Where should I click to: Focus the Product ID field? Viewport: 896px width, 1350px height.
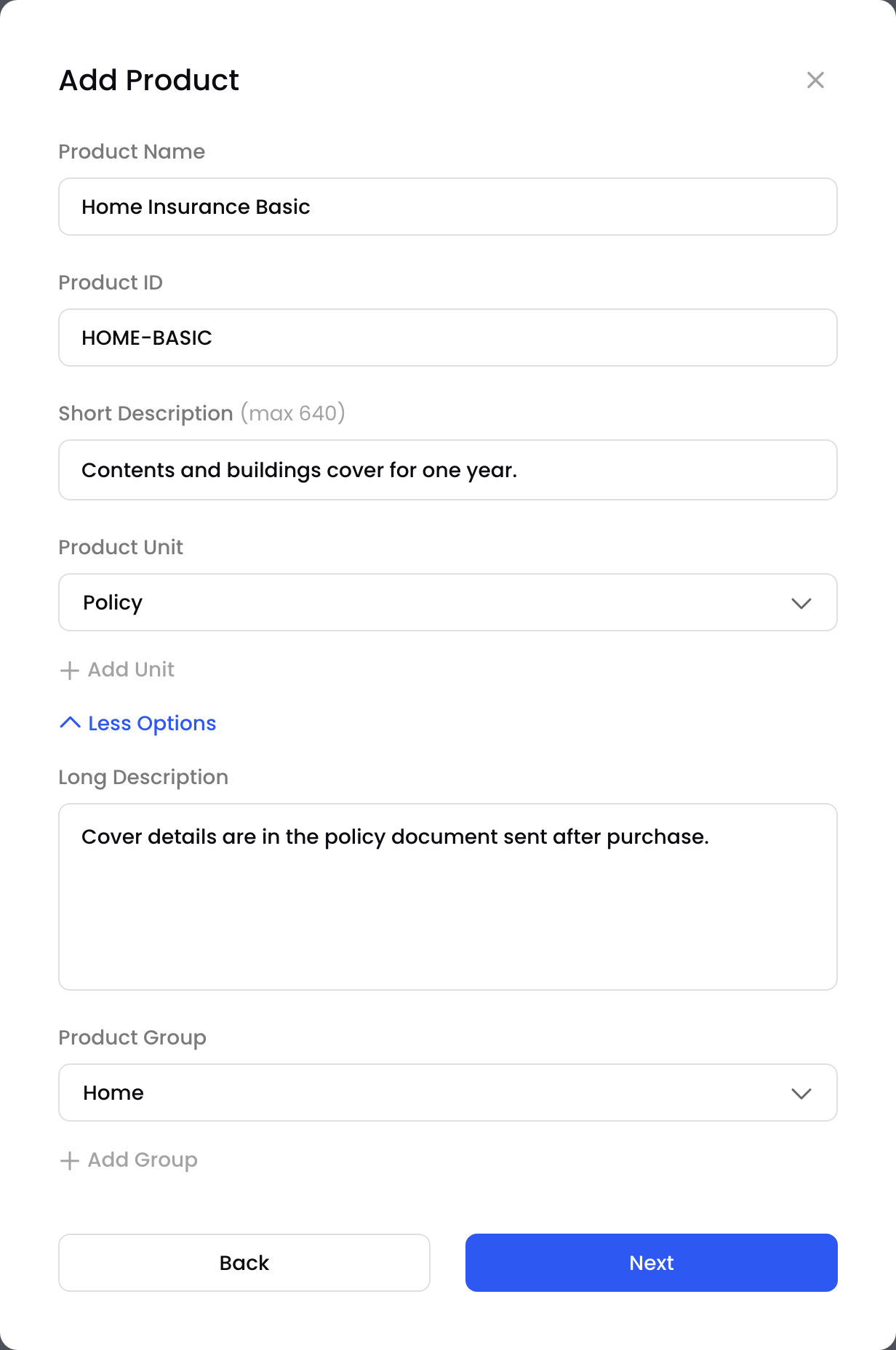coord(448,337)
